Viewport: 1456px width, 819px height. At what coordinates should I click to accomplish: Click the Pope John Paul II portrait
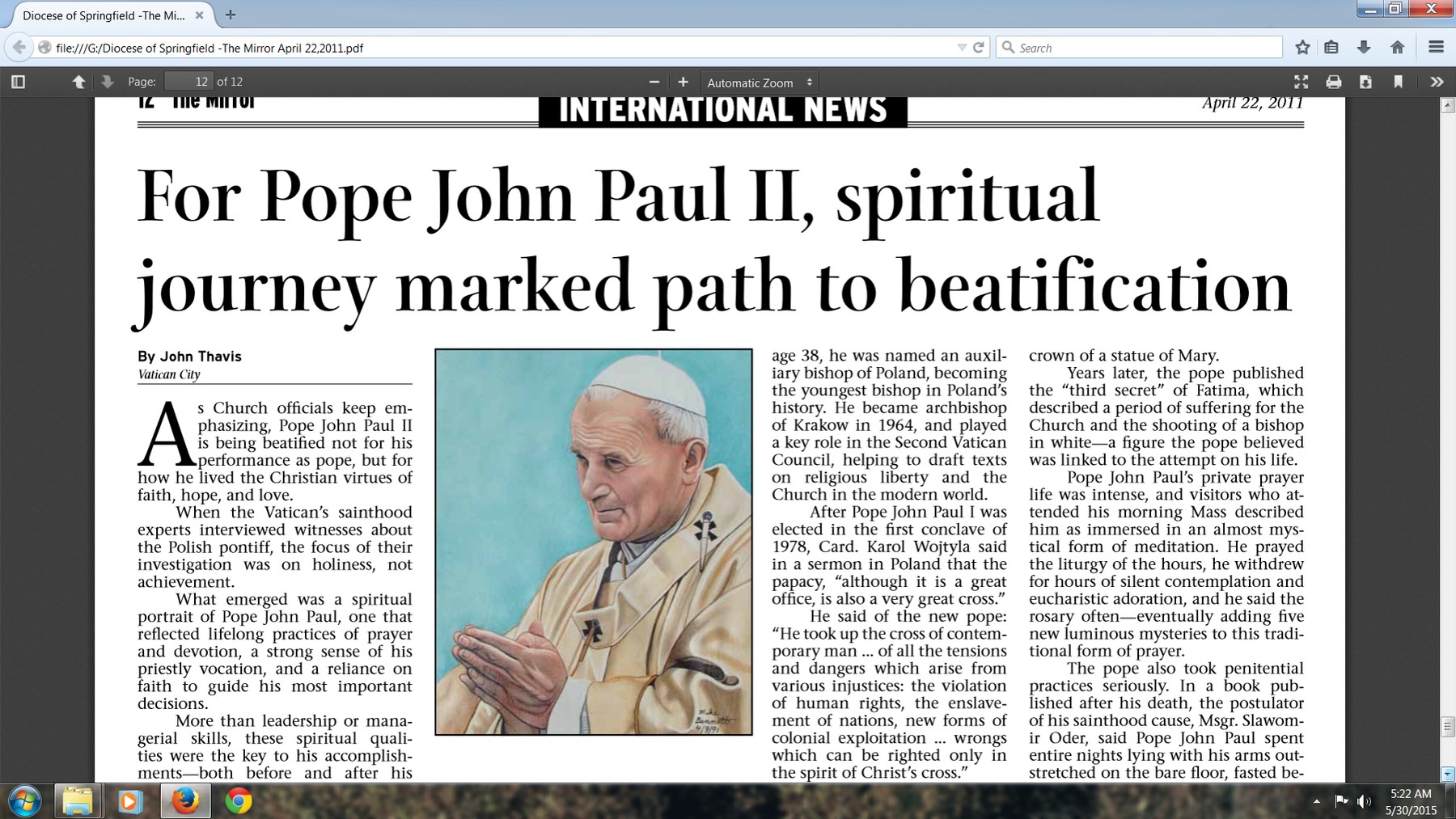click(x=594, y=542)
